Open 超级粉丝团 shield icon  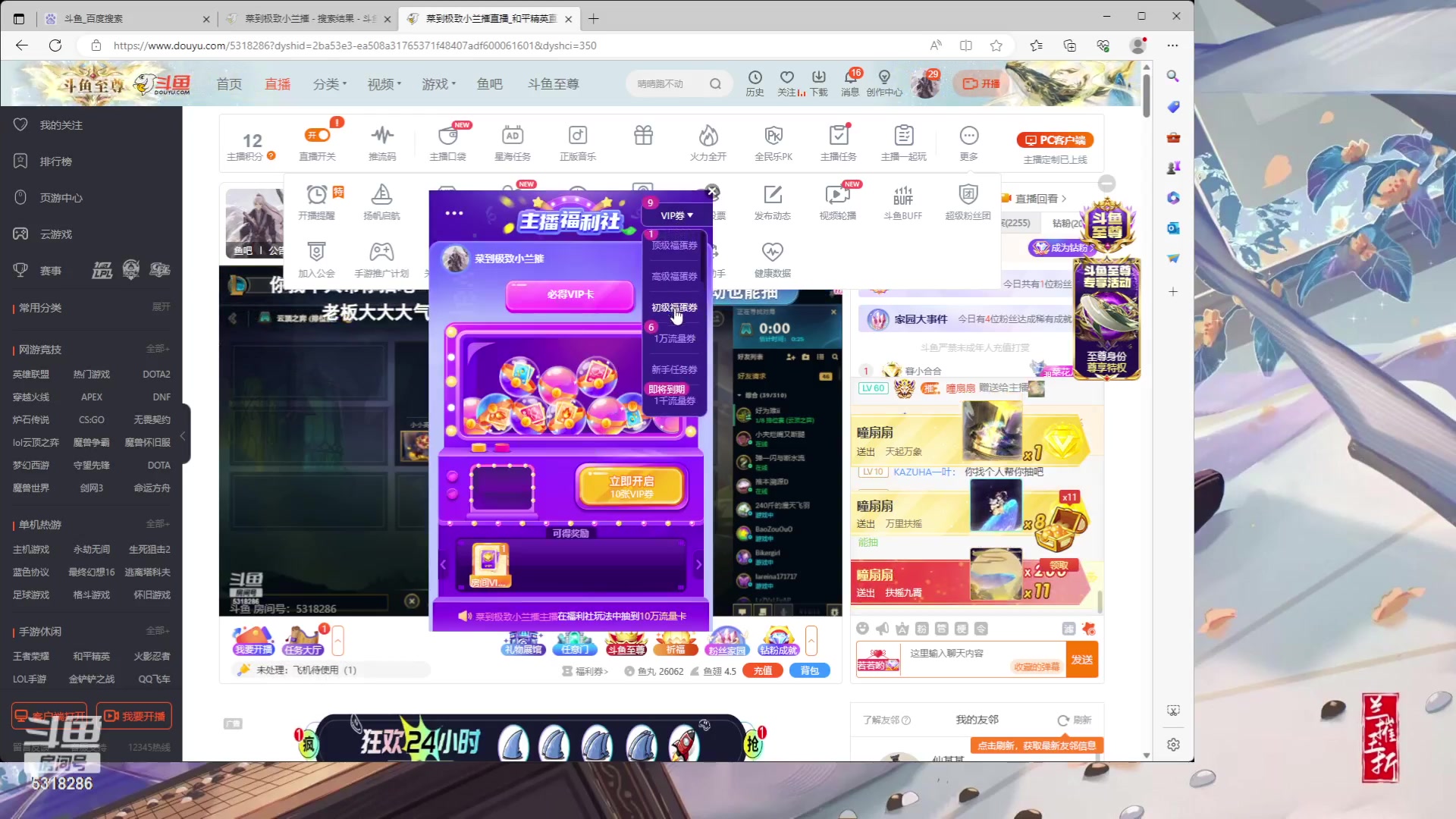968,202
